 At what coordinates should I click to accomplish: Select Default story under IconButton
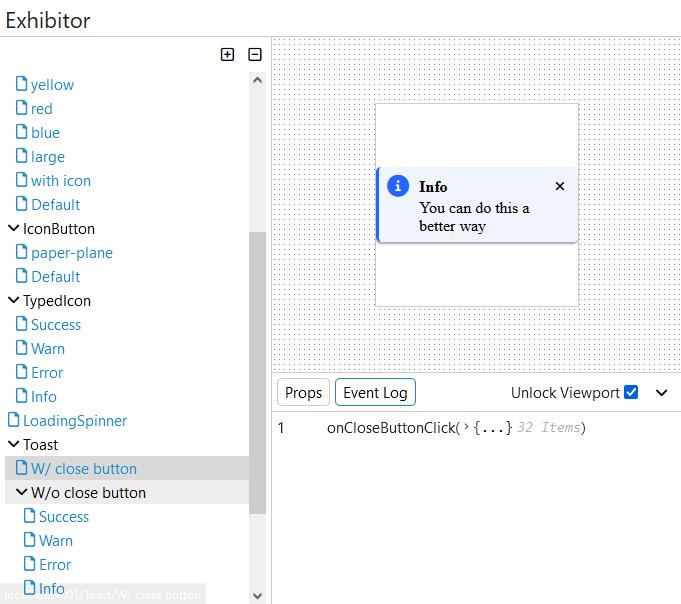[56, 277]
